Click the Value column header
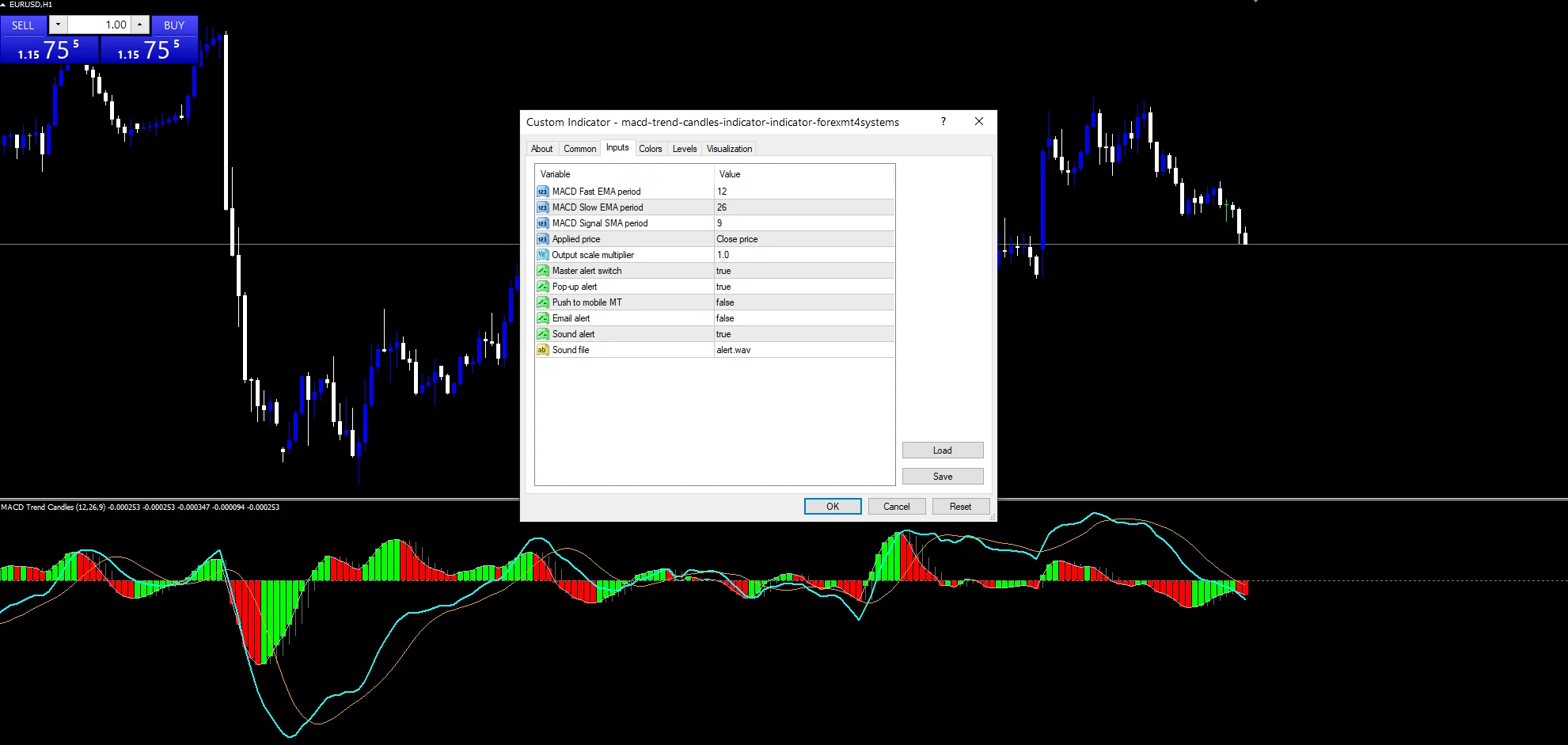This screenshot has height=745, width=1568. 804,174
